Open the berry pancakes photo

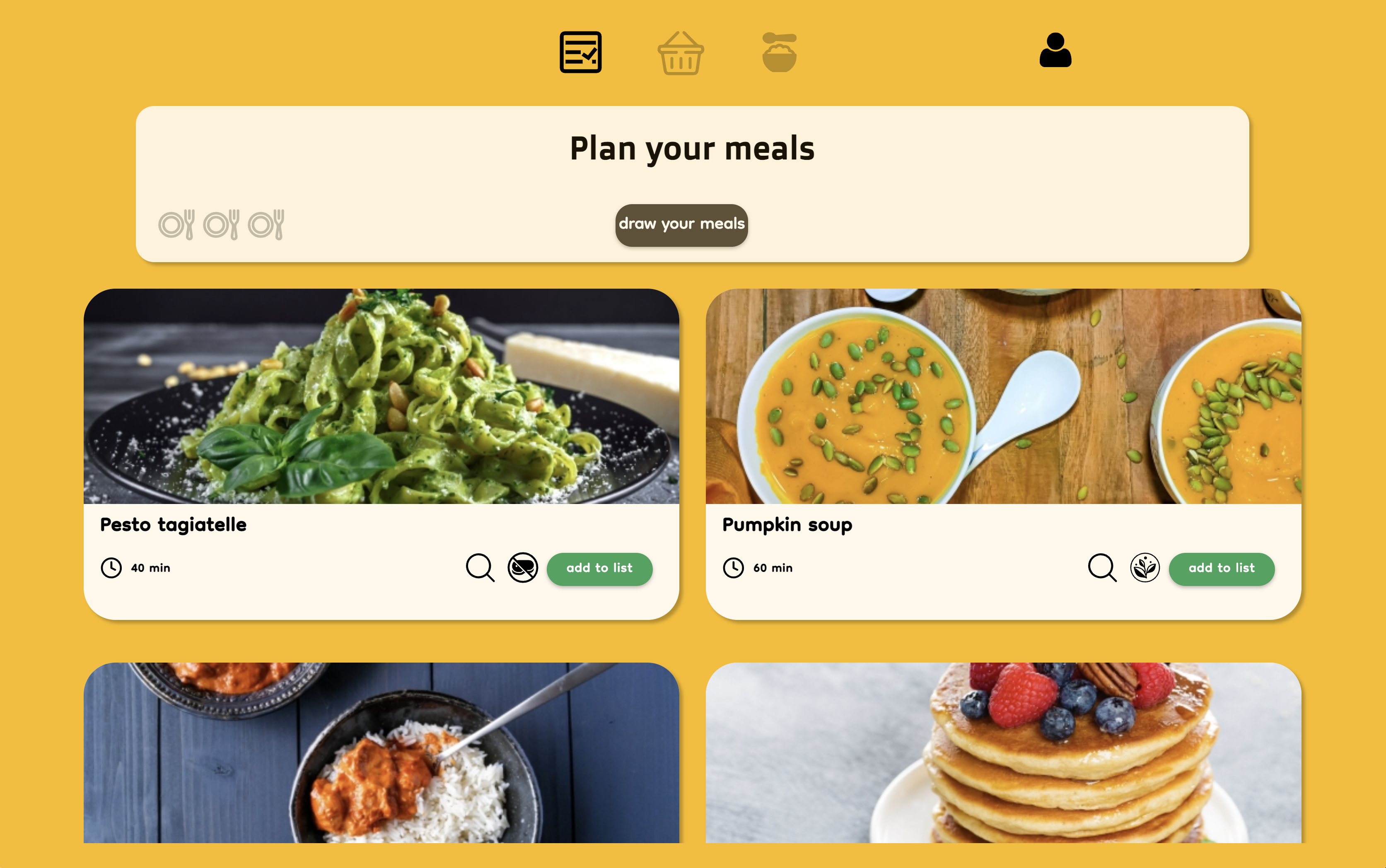(x=1004, y=752)
